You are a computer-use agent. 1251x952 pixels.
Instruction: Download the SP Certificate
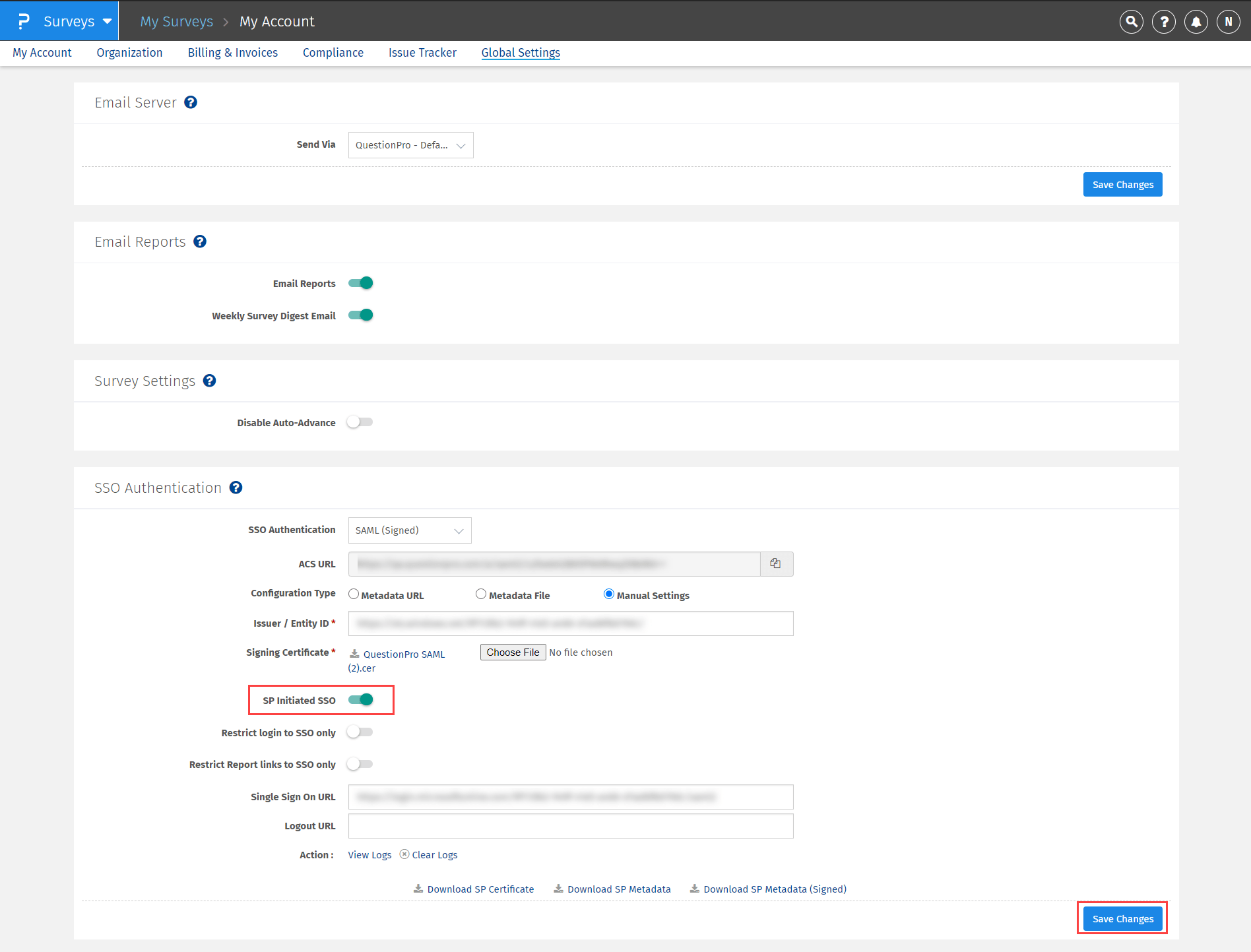480,889
